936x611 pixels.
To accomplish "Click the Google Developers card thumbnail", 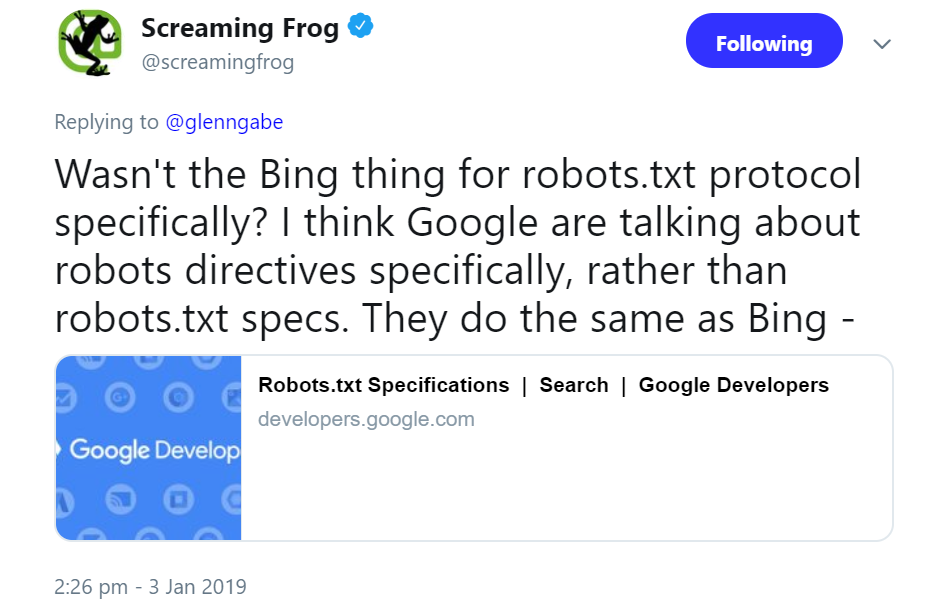I will pos(148,448).
